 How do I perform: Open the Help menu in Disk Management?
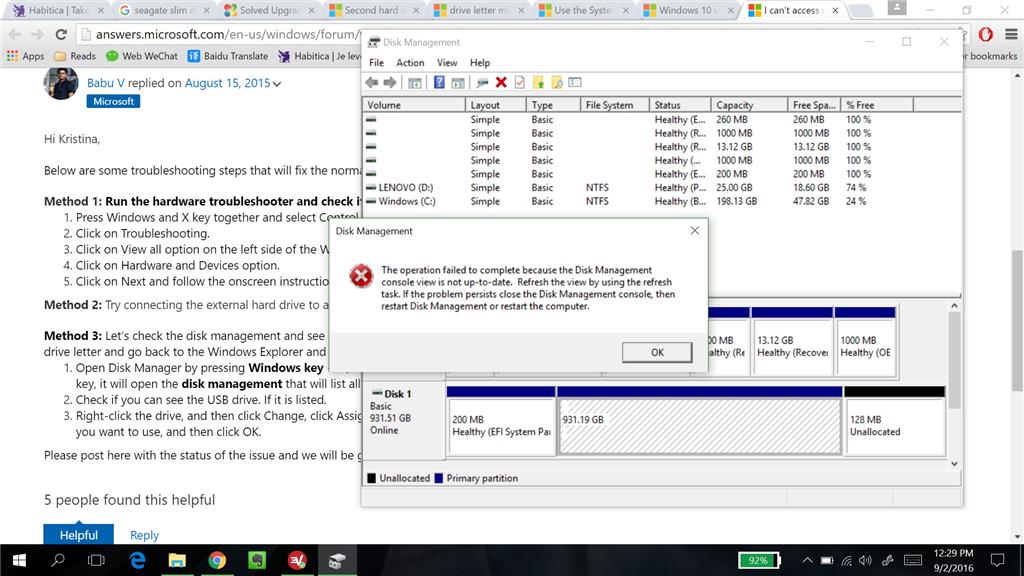point(479,63)
